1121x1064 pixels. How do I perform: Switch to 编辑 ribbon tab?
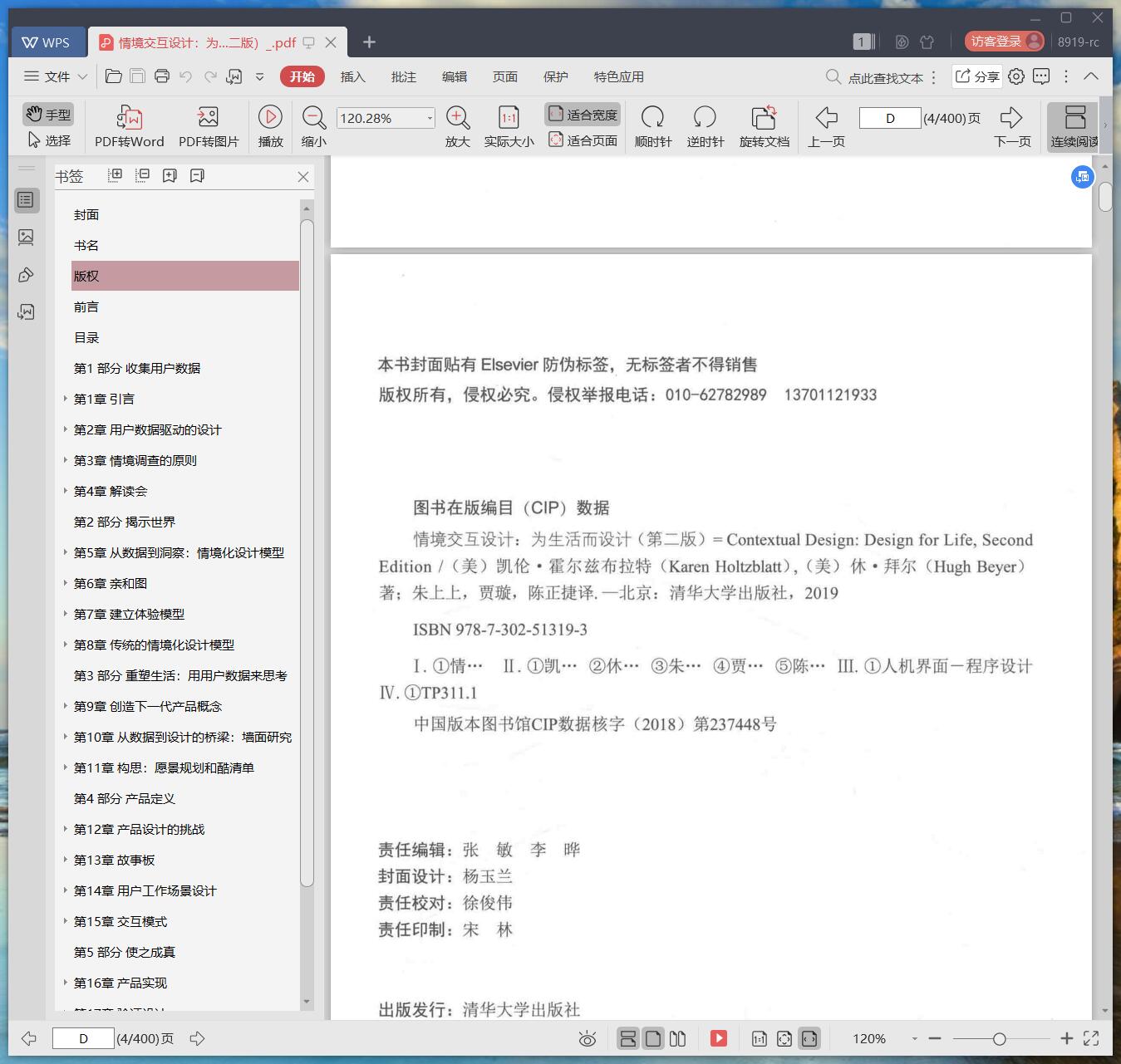[x=455, y=76]
